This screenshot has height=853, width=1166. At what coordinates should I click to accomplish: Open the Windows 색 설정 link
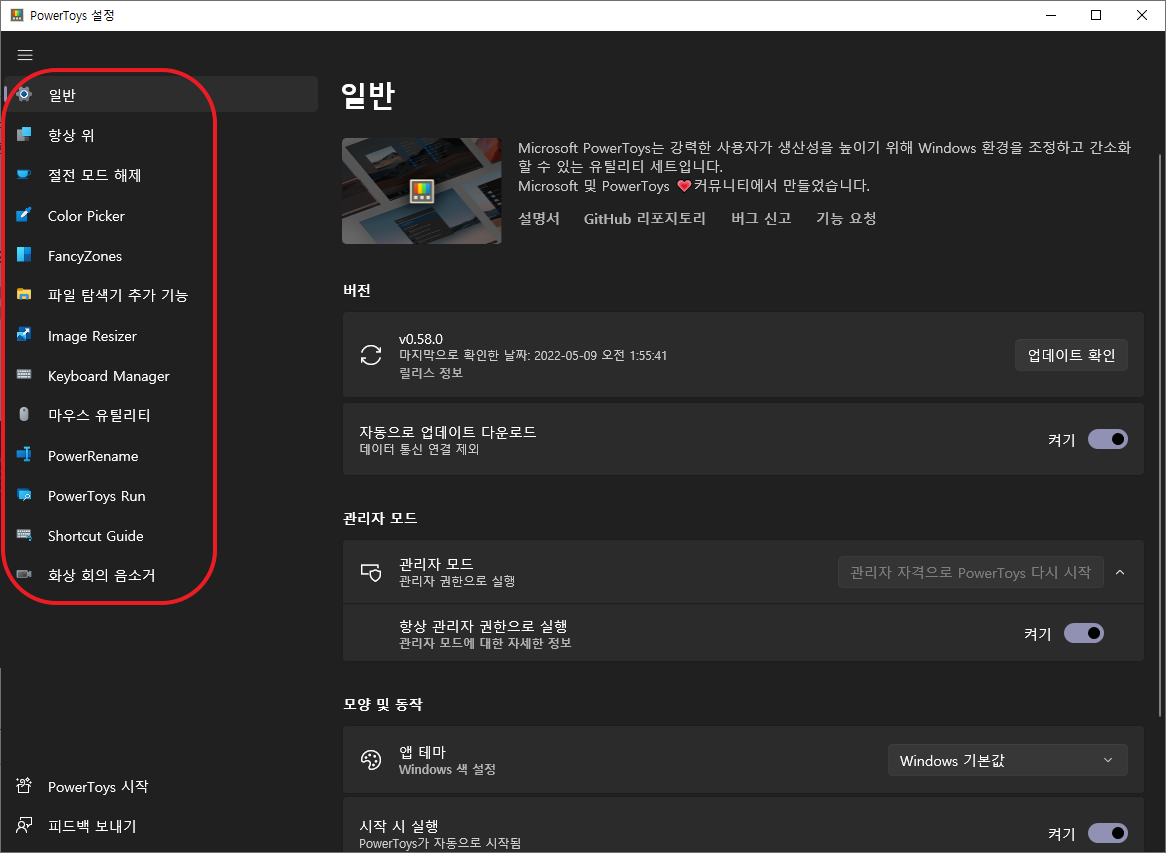pos(447,770)
